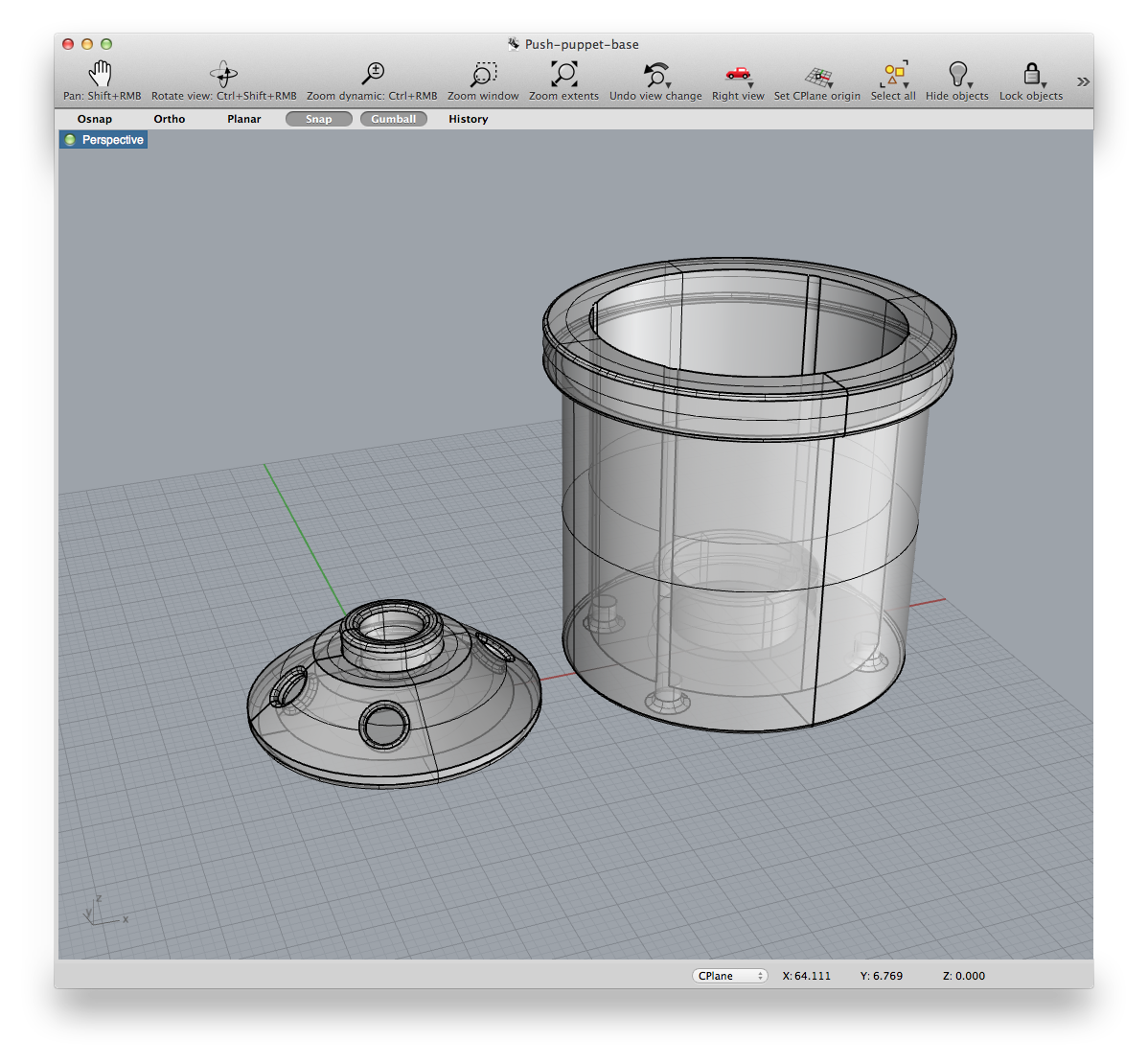Enable the Gumball manipulator

[393, 119]
